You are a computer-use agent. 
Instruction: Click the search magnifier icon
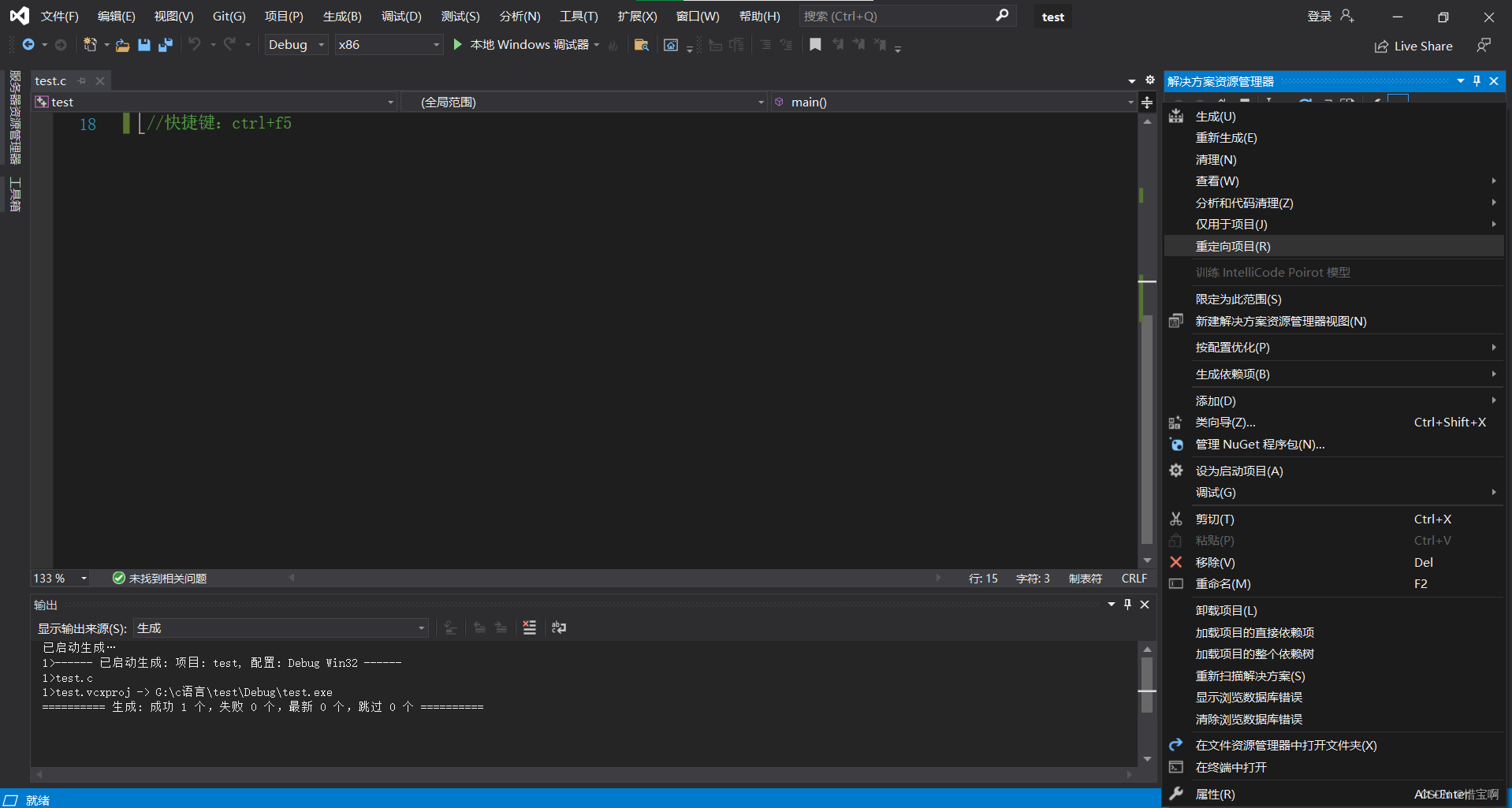pos(1002,16)
